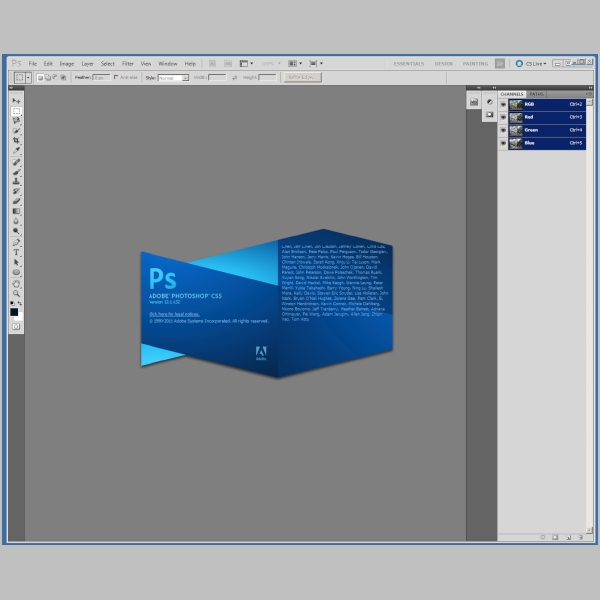The height and width of the screenshot is (600, 600).
Task: Select the Dodge tool
Action: [x=16, y=231]
